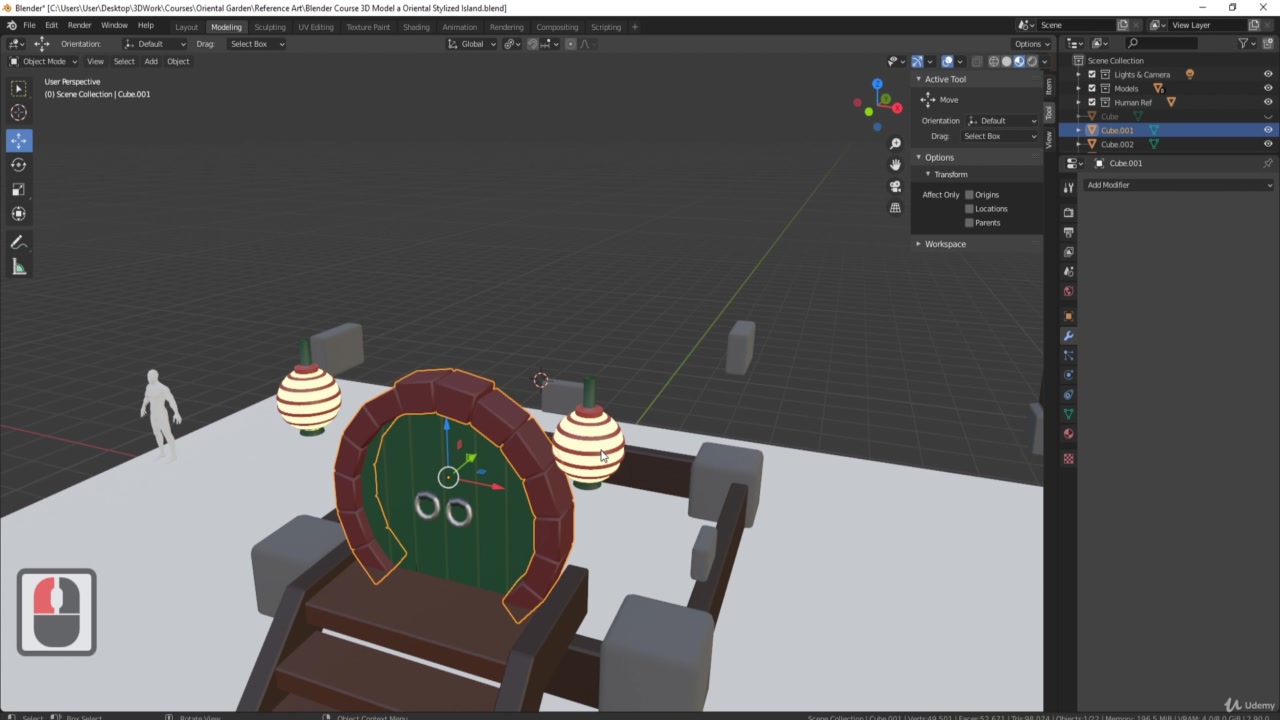Toggle X-ray mode in viewport header
1280x720 pixels.
pos(977,61)
